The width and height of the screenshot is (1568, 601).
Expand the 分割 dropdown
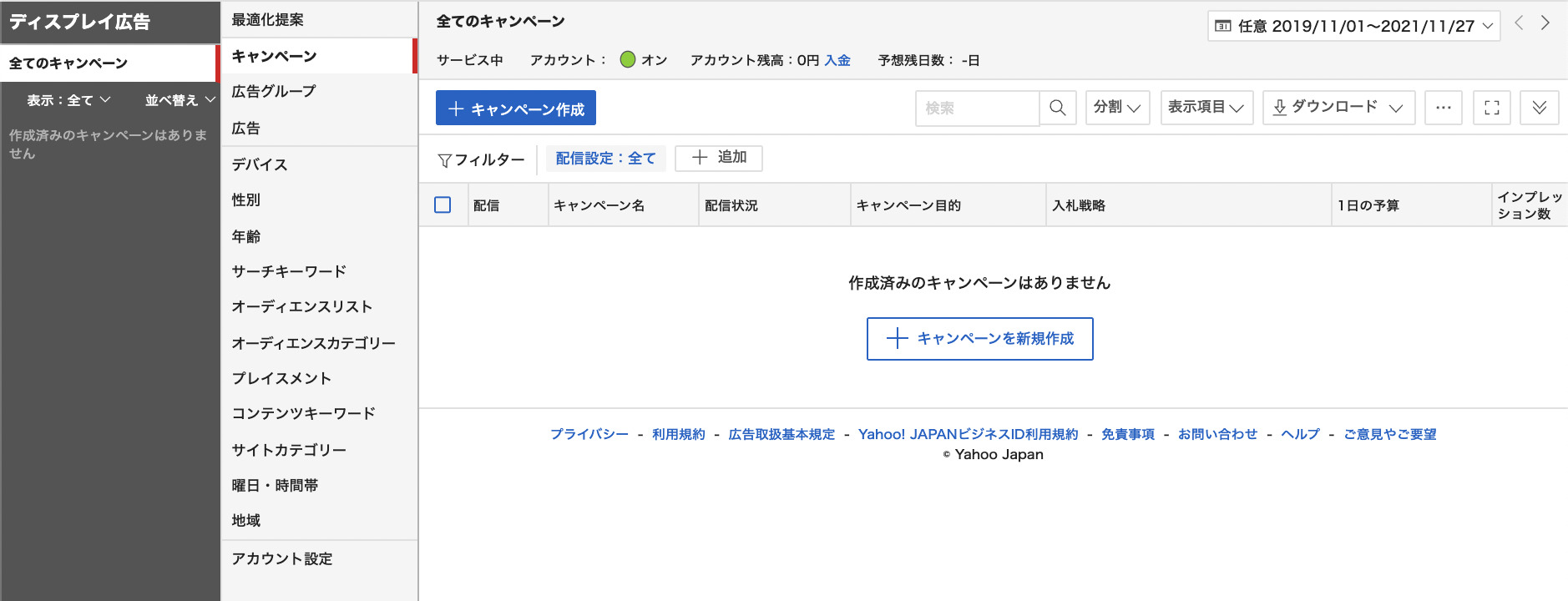pos(1117,108)
